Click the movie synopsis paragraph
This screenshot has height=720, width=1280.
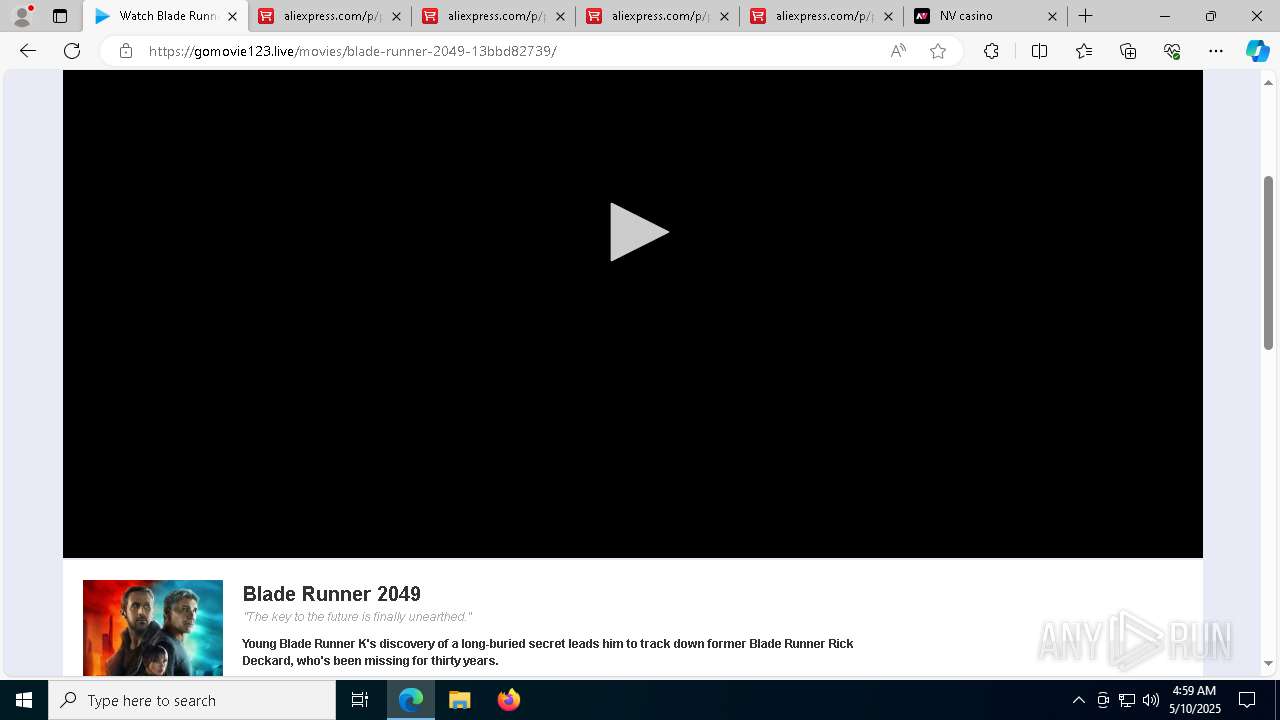coord(547,652)
